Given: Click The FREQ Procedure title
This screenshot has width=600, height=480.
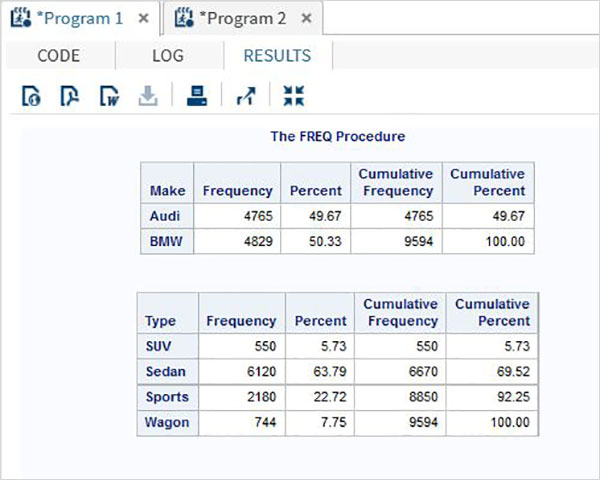Looking at the screenshot, I should point(338,136).
